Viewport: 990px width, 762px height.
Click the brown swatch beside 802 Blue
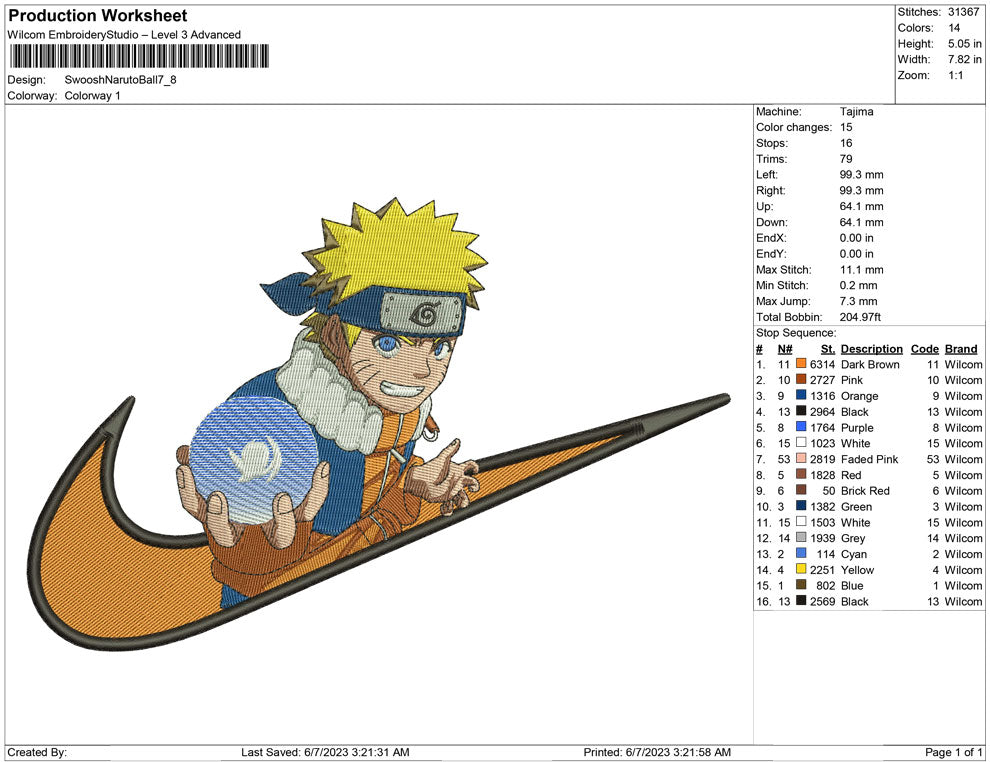pyautogui.click(x=801, y=585)
